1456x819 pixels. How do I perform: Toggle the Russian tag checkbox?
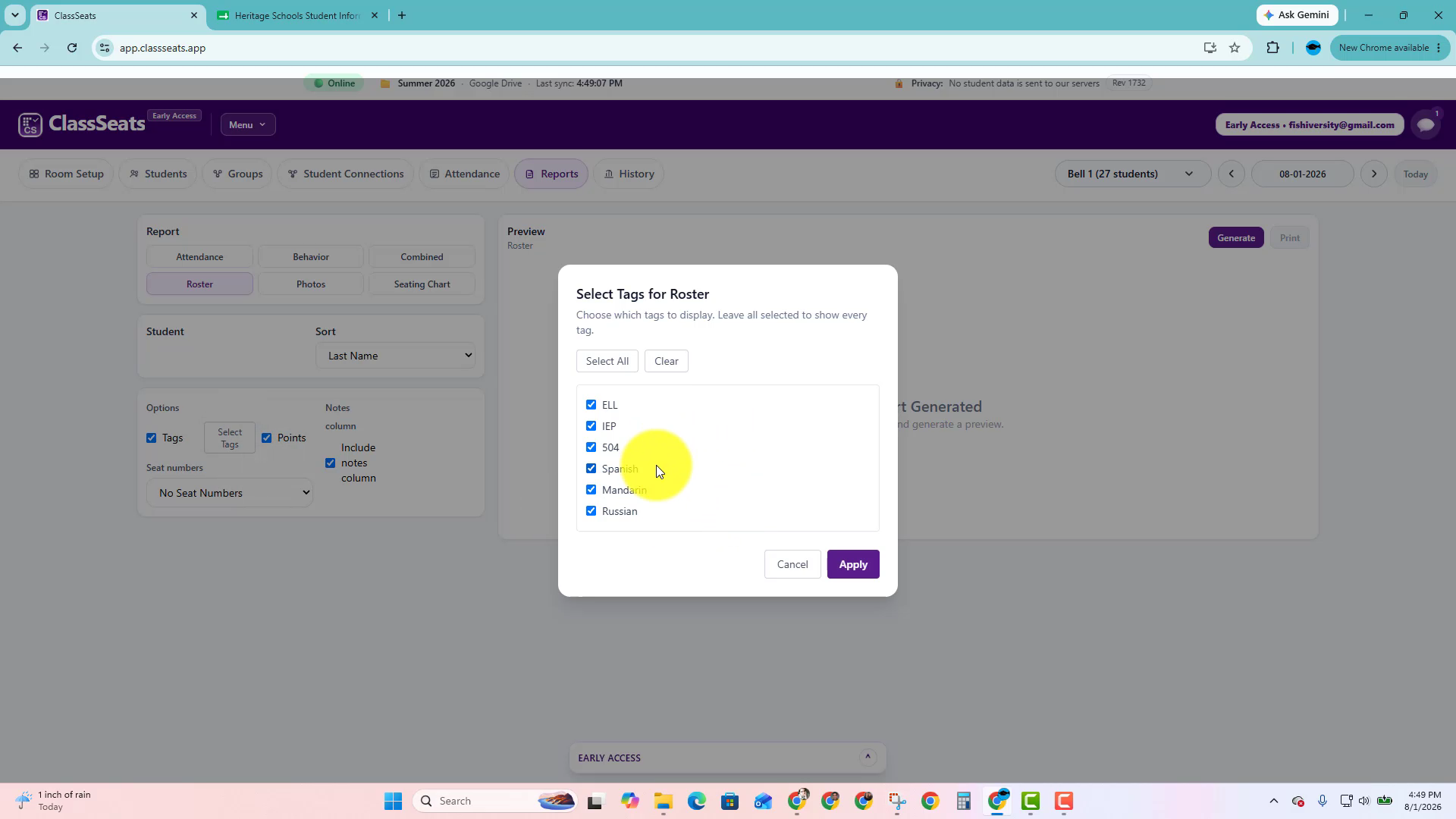click(x=591, y=511)
